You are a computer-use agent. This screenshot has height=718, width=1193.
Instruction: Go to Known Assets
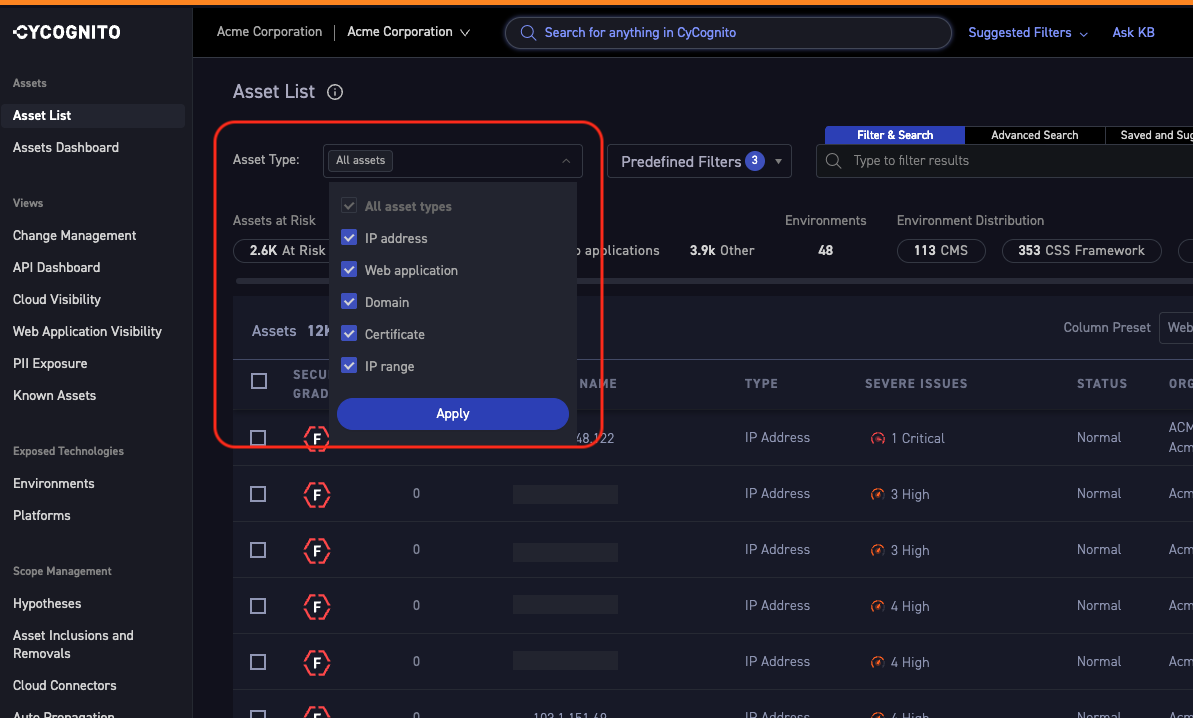pyautogui.click(x=55, y=396)
